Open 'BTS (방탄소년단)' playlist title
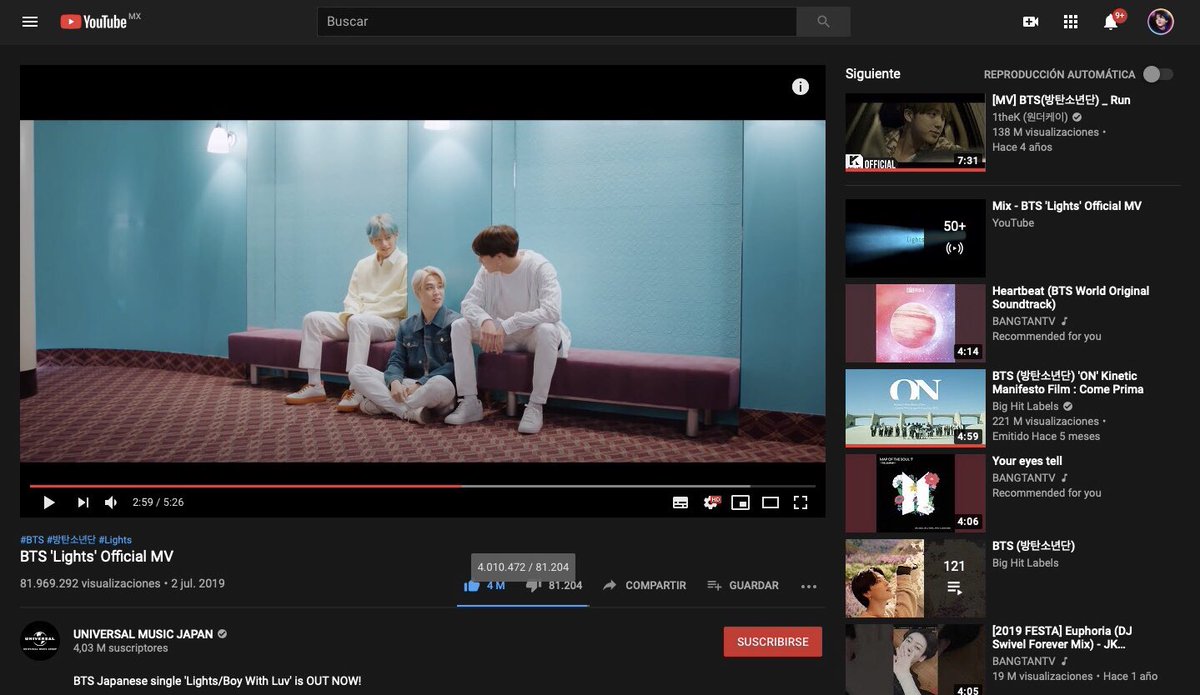The image size is (1200, 695). (1033, 546)
